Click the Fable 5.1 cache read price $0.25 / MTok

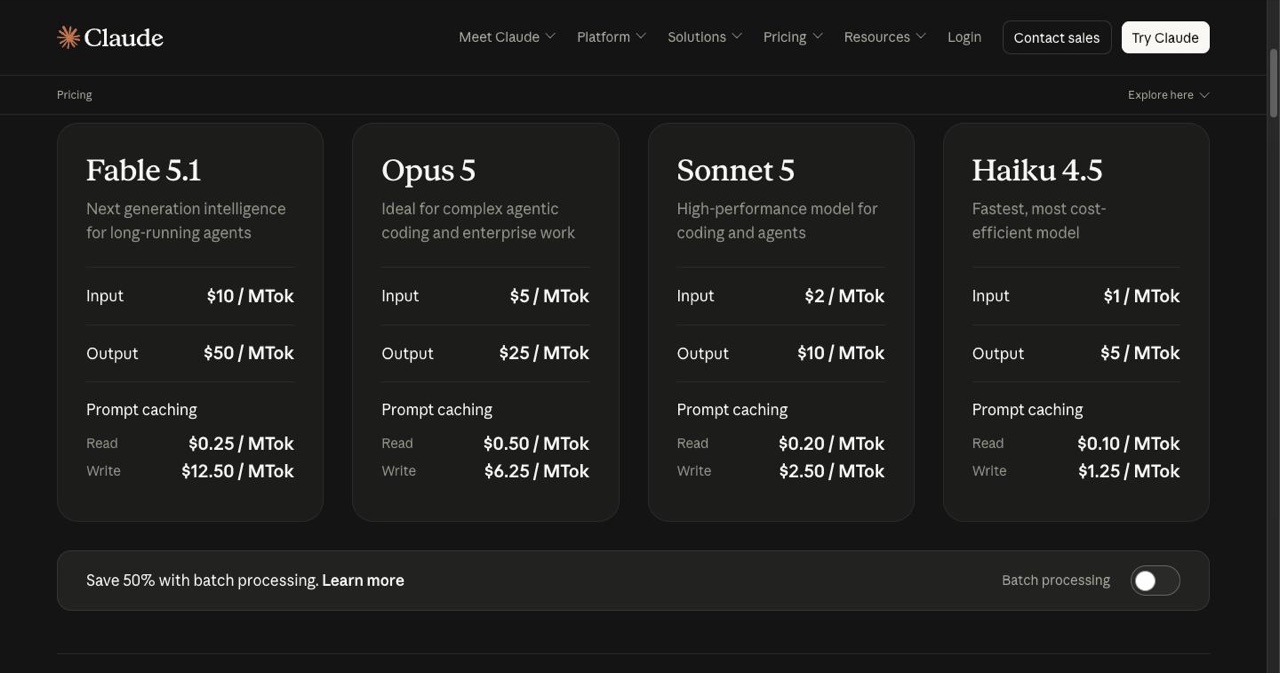coord(241,443)
